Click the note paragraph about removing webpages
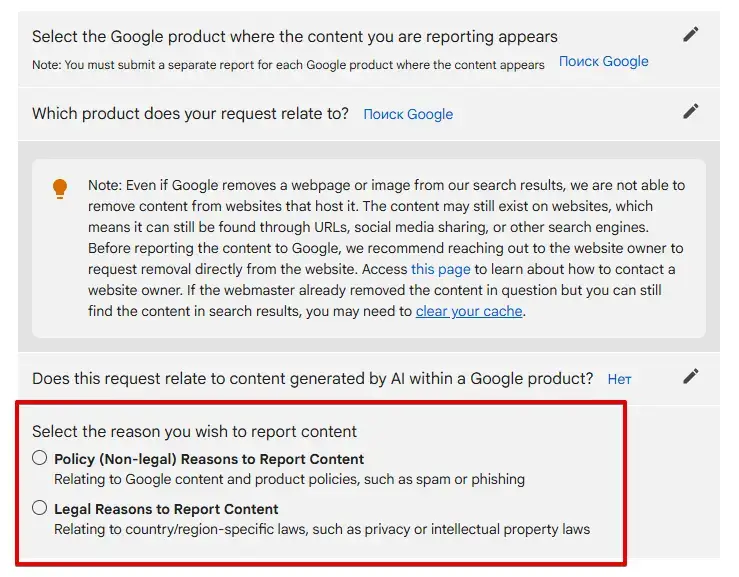This screenshot has width=739, height=577. (386, 248)
